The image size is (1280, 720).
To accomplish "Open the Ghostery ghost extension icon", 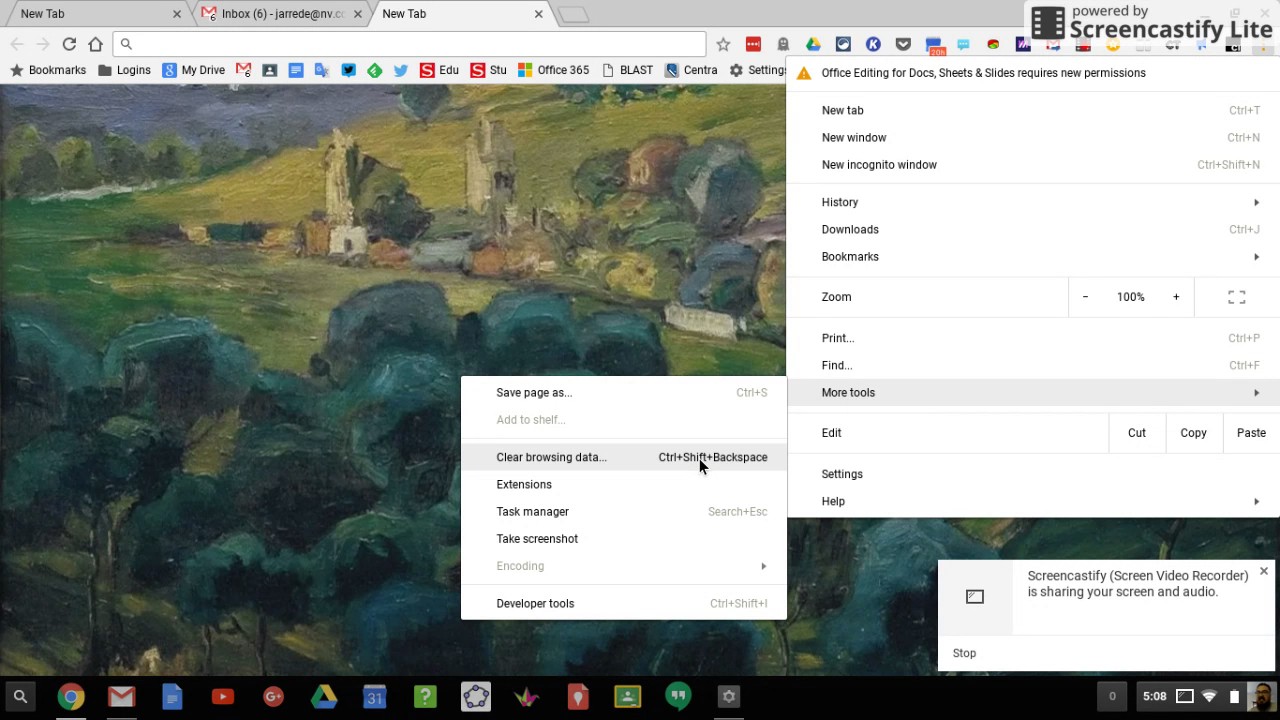I will click(783, 44).
